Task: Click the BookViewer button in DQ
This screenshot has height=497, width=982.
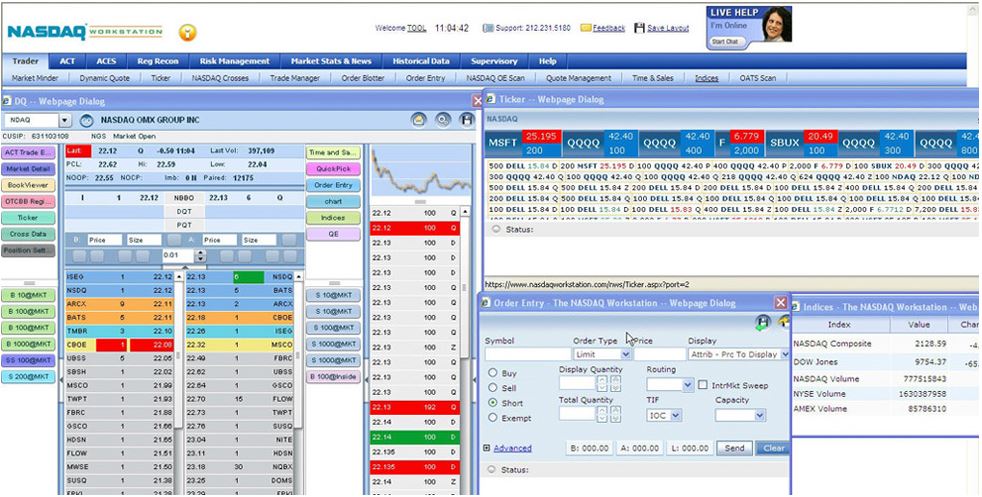Action: click(x=28, y=185)
